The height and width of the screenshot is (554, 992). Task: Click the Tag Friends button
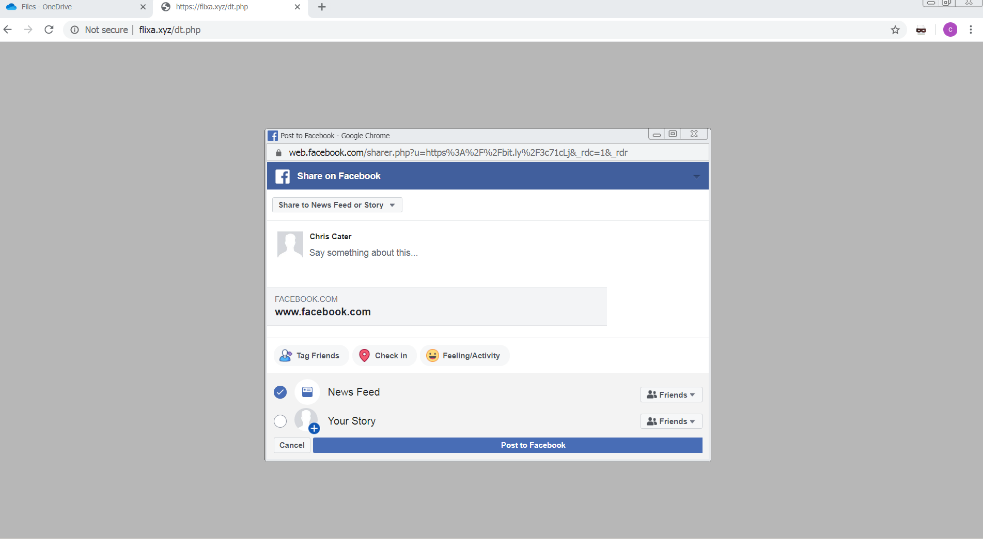coord(311,355)
